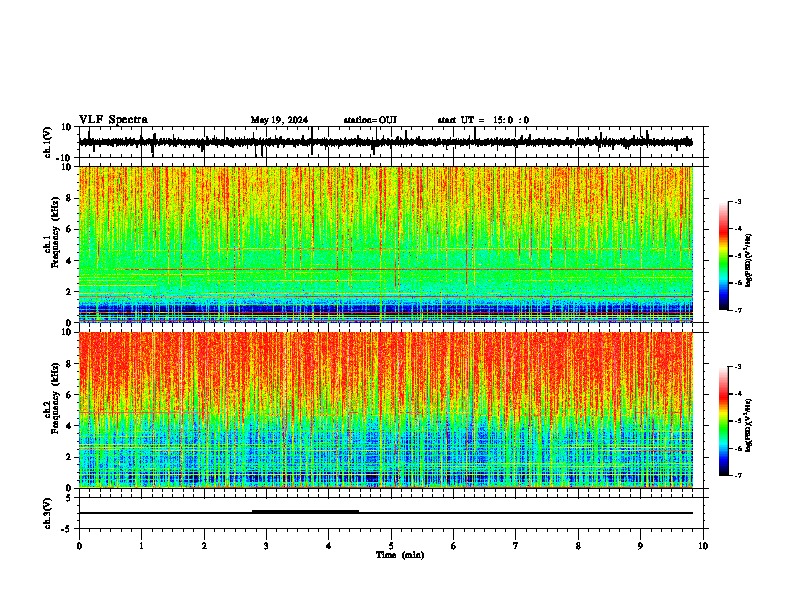Click the 'Time (min)' axis label
This screenshot has width=792, height=612.
tap(400, 555)
